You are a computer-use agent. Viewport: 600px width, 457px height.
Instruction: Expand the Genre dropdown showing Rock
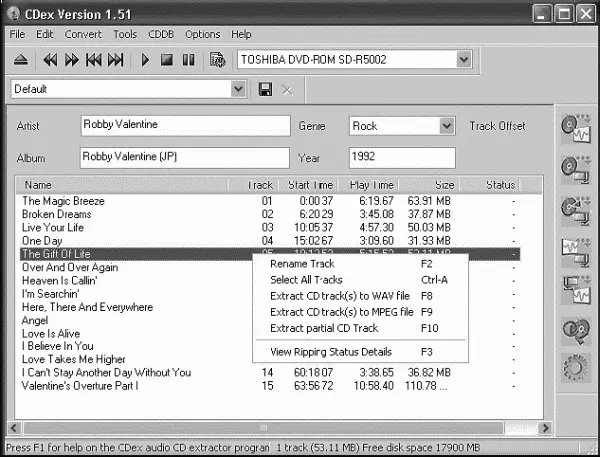coord(447,126)
